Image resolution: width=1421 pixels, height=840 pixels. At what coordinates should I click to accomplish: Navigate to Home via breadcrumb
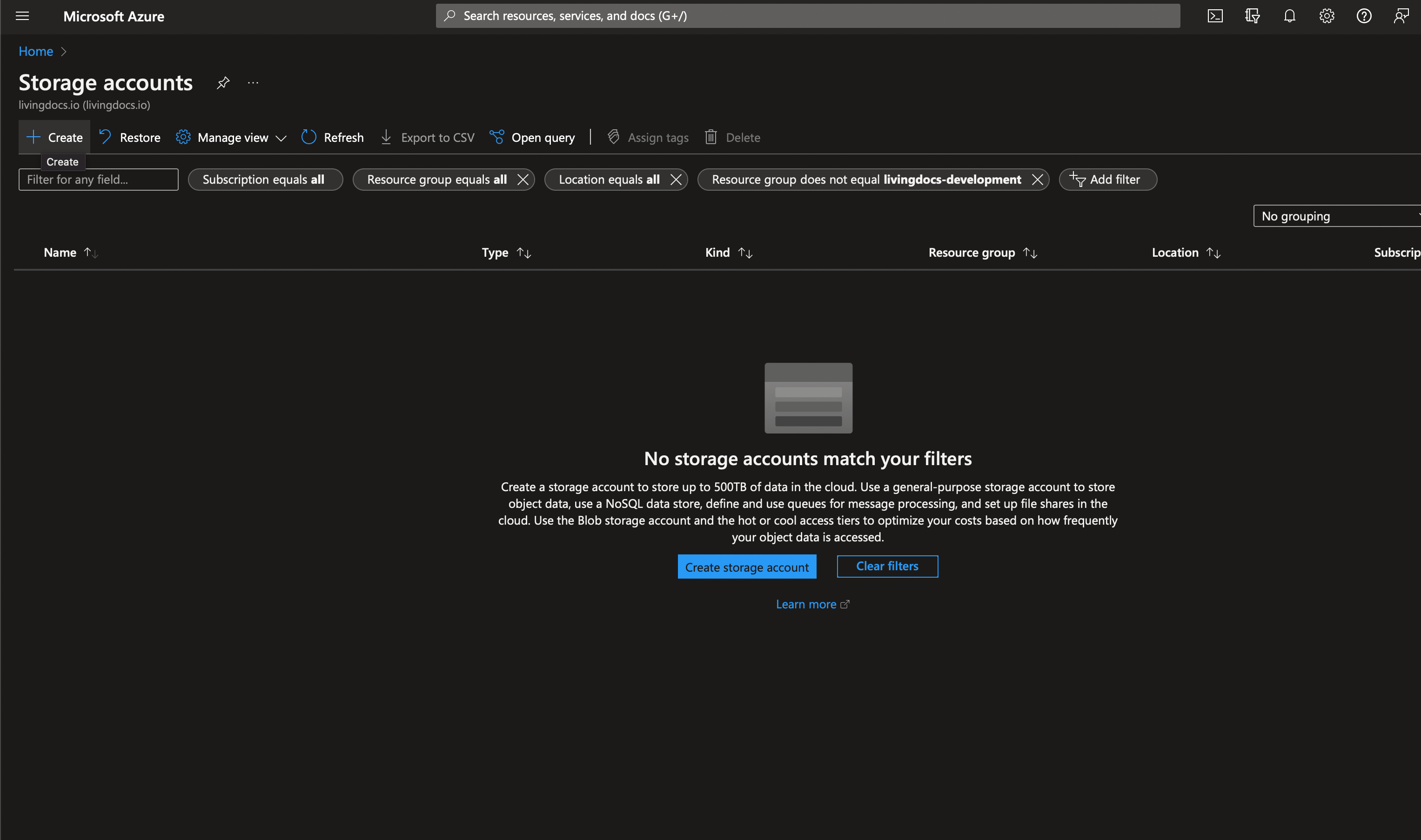[35, 51]
